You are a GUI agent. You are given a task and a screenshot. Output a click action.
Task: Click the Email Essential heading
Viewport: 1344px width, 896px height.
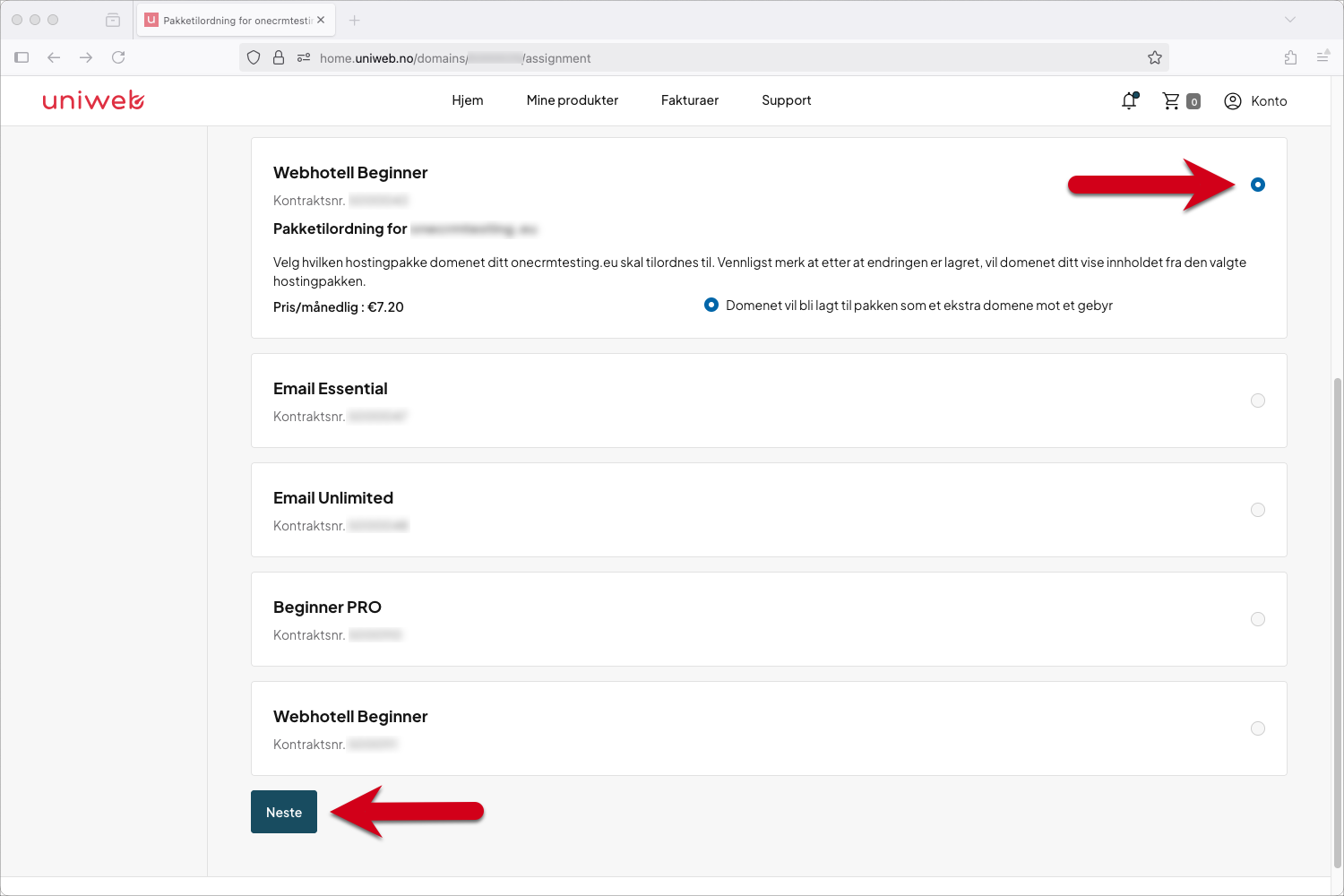(331, 389)
